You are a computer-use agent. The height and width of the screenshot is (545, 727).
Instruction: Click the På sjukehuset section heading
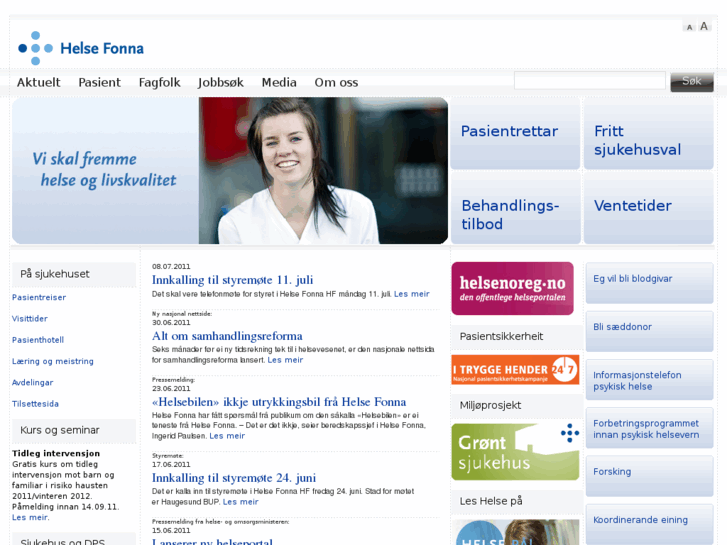coord(55,274)
